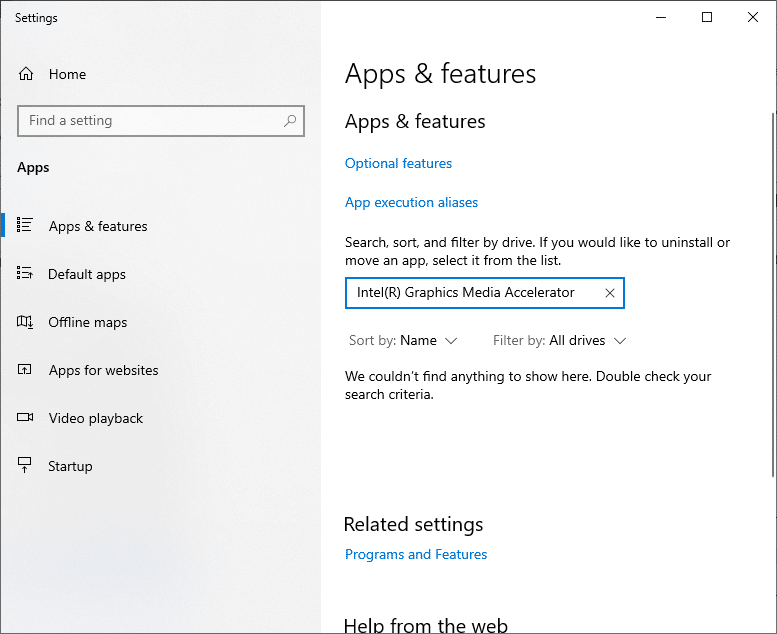Click the vertical scrollbar on the right
777x634 pixels.
[772, 300]
